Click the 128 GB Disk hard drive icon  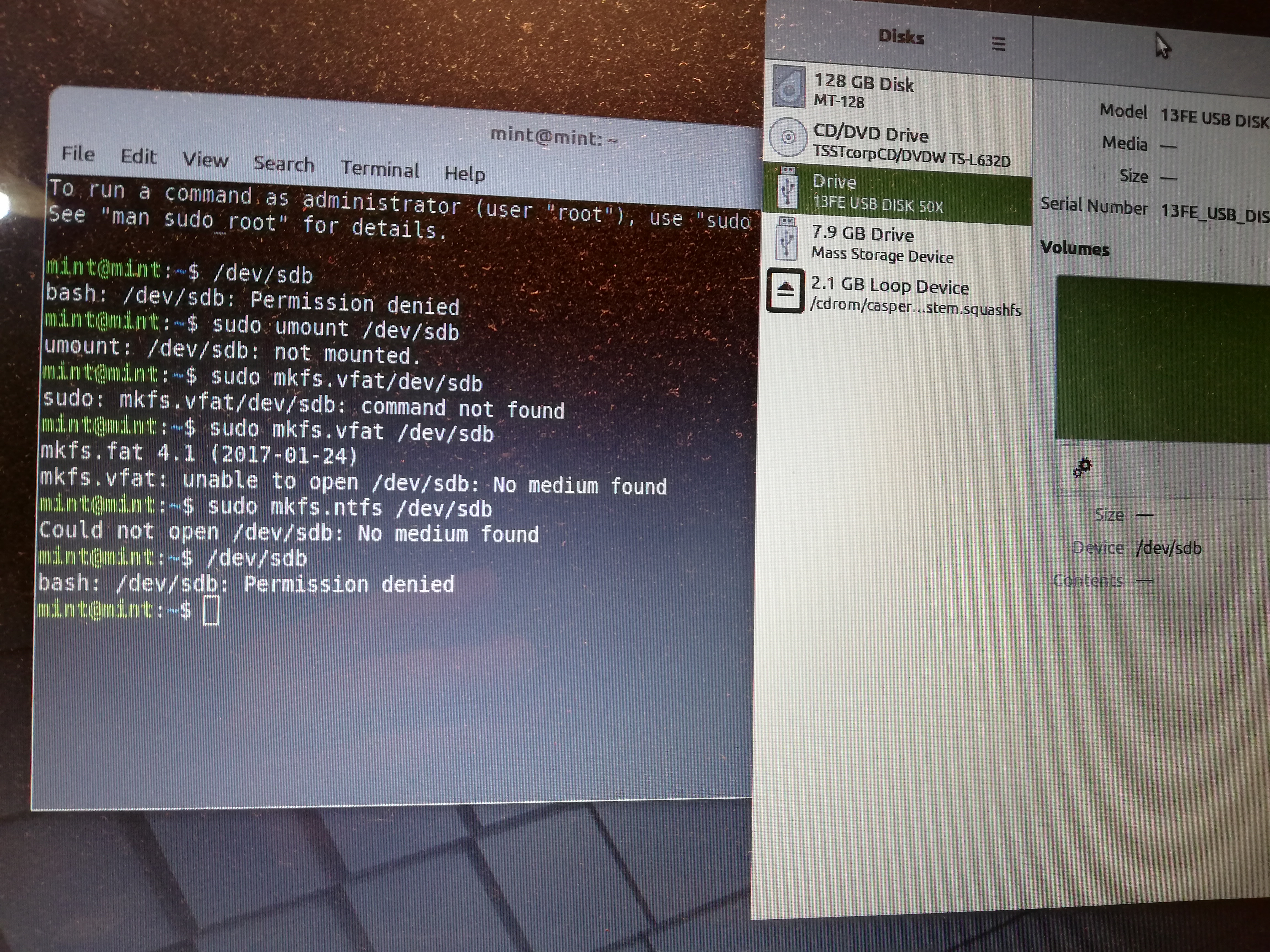click(x=789, y=87)
